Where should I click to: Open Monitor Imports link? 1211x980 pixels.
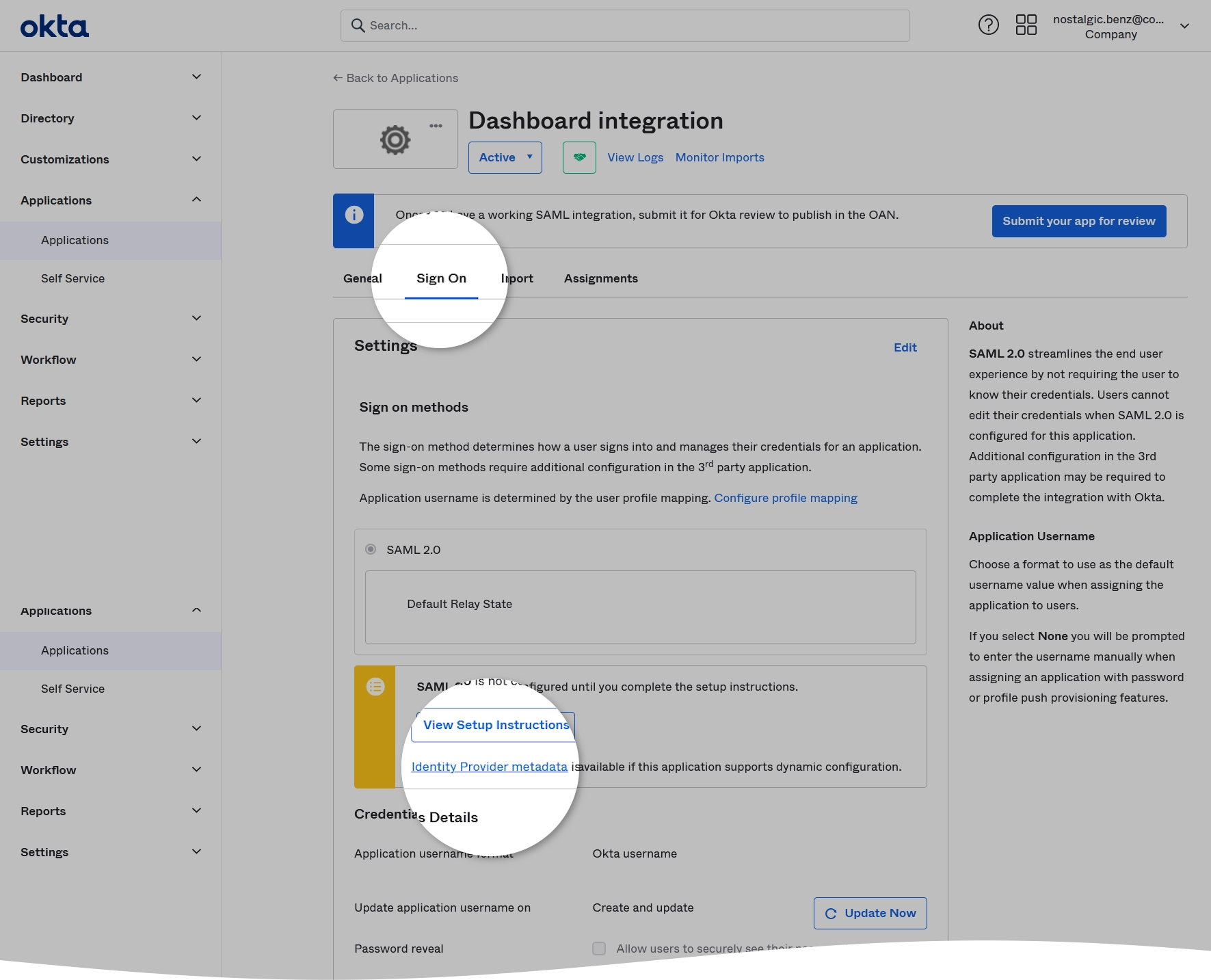[719, 157]
